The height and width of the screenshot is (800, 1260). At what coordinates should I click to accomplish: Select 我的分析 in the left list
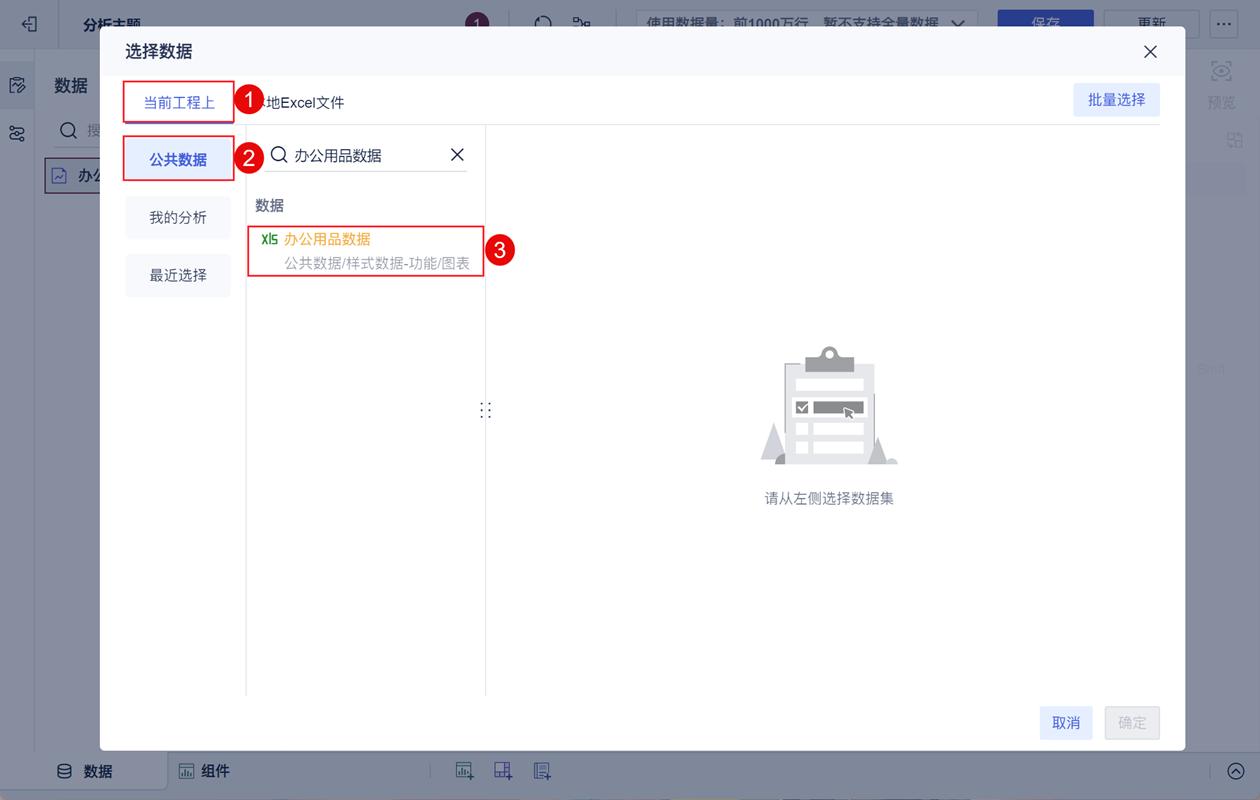178,217
